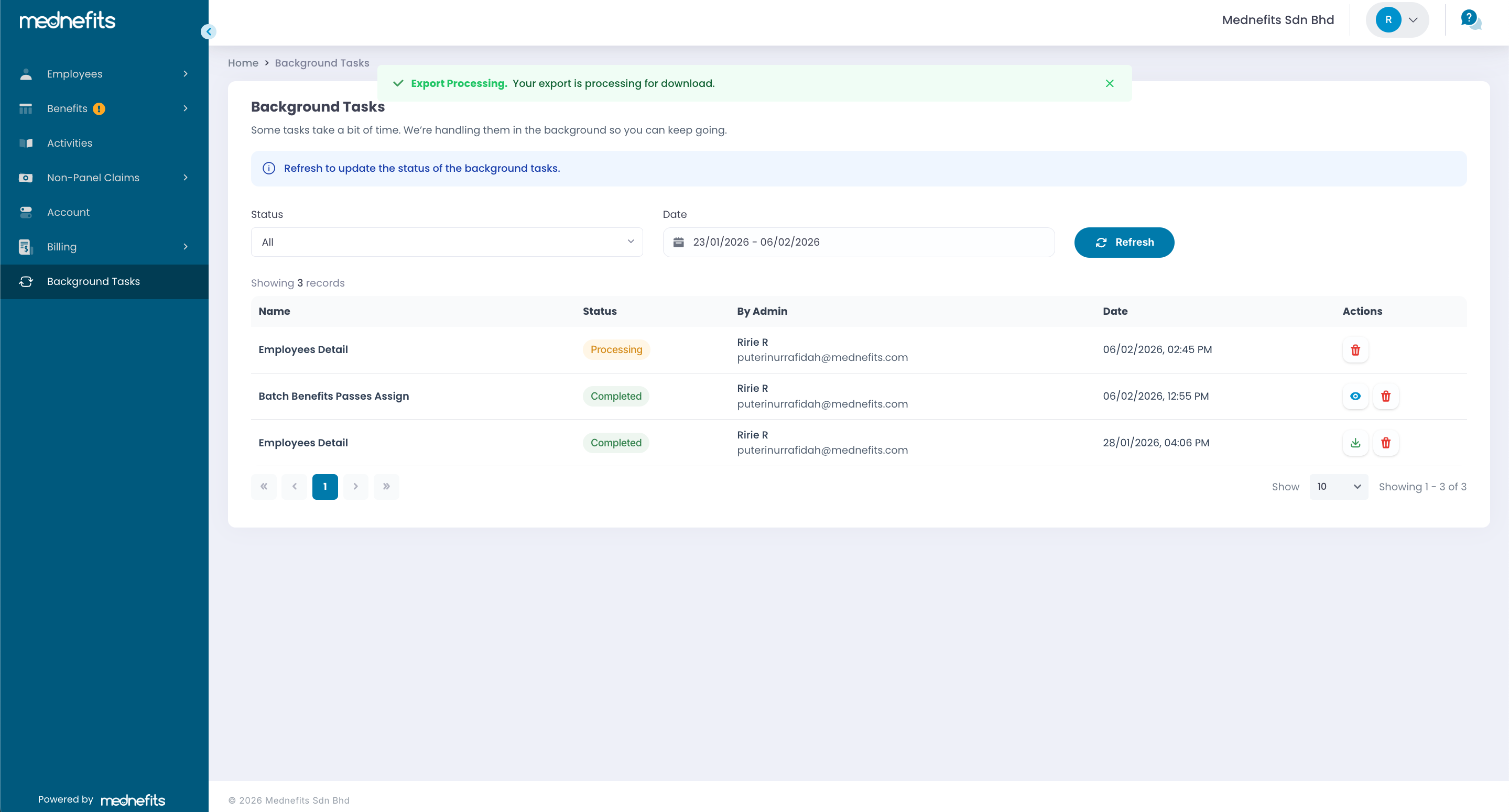1509x812 pixels.
Task: Download the completed Employees Detail export
Action: (x=1355, y=443)
